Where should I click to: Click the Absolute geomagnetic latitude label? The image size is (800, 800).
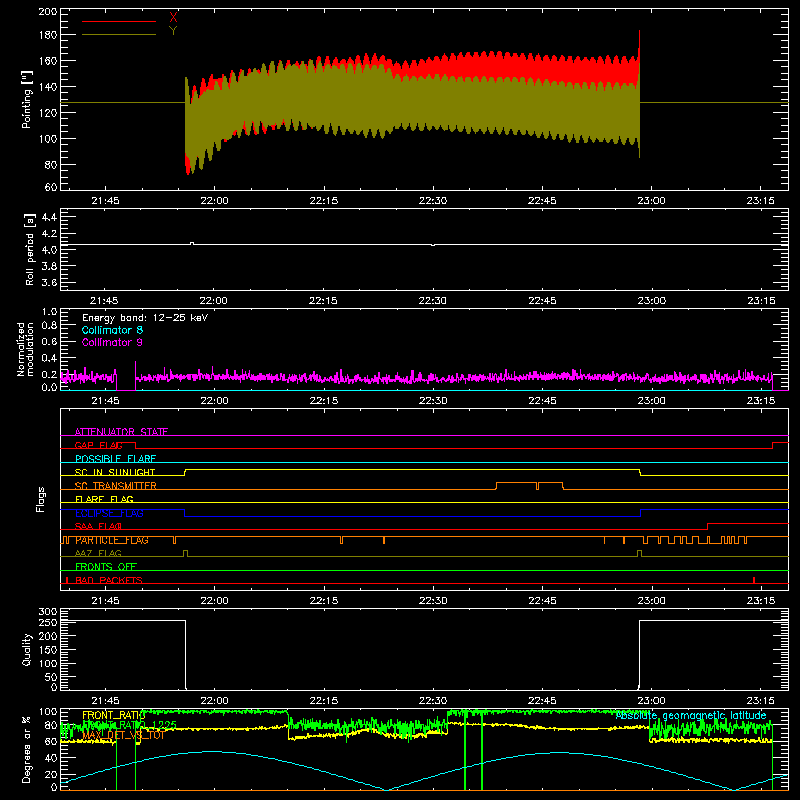point(691,716)
